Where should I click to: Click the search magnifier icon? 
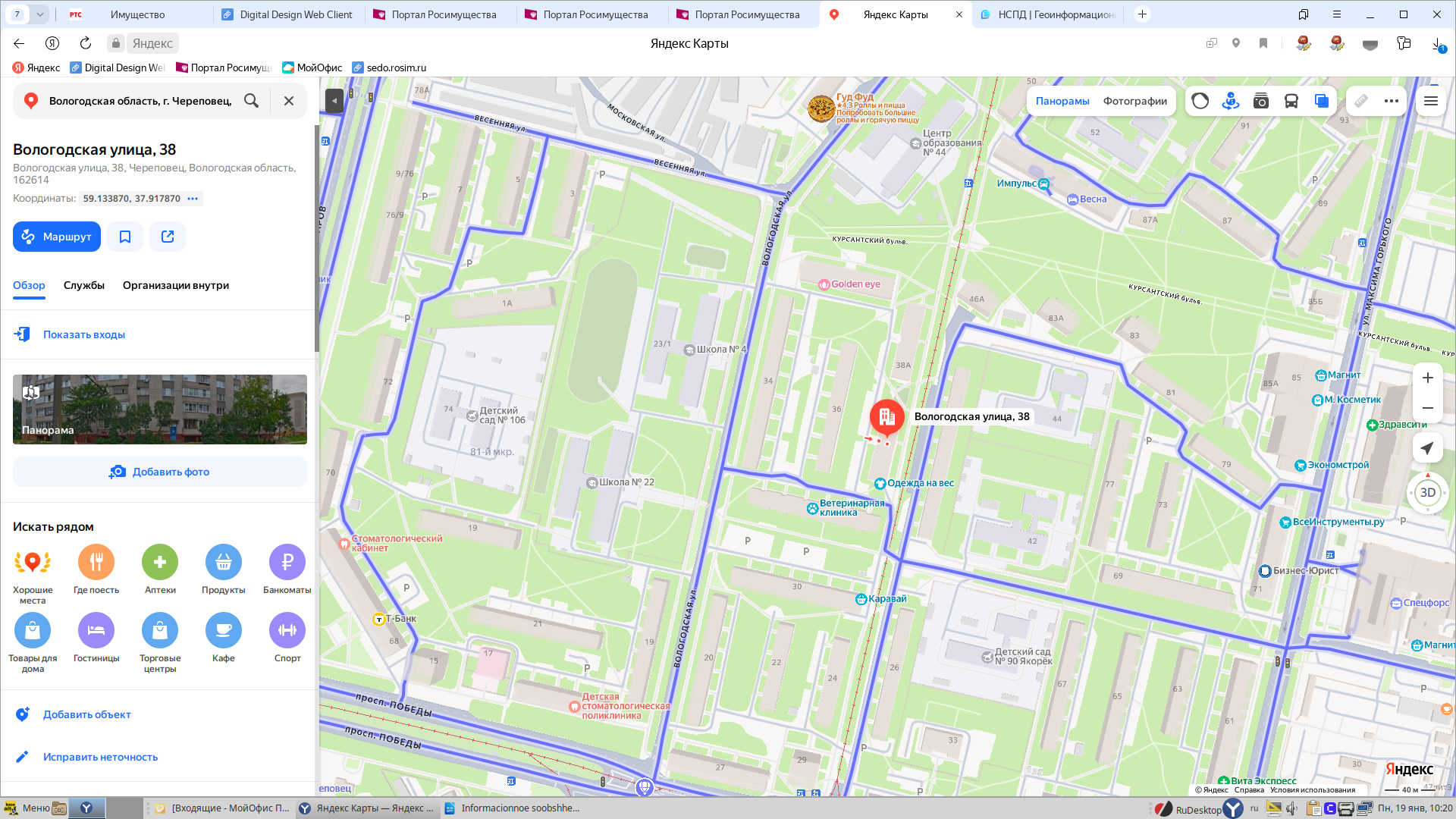tap(251, 101)
